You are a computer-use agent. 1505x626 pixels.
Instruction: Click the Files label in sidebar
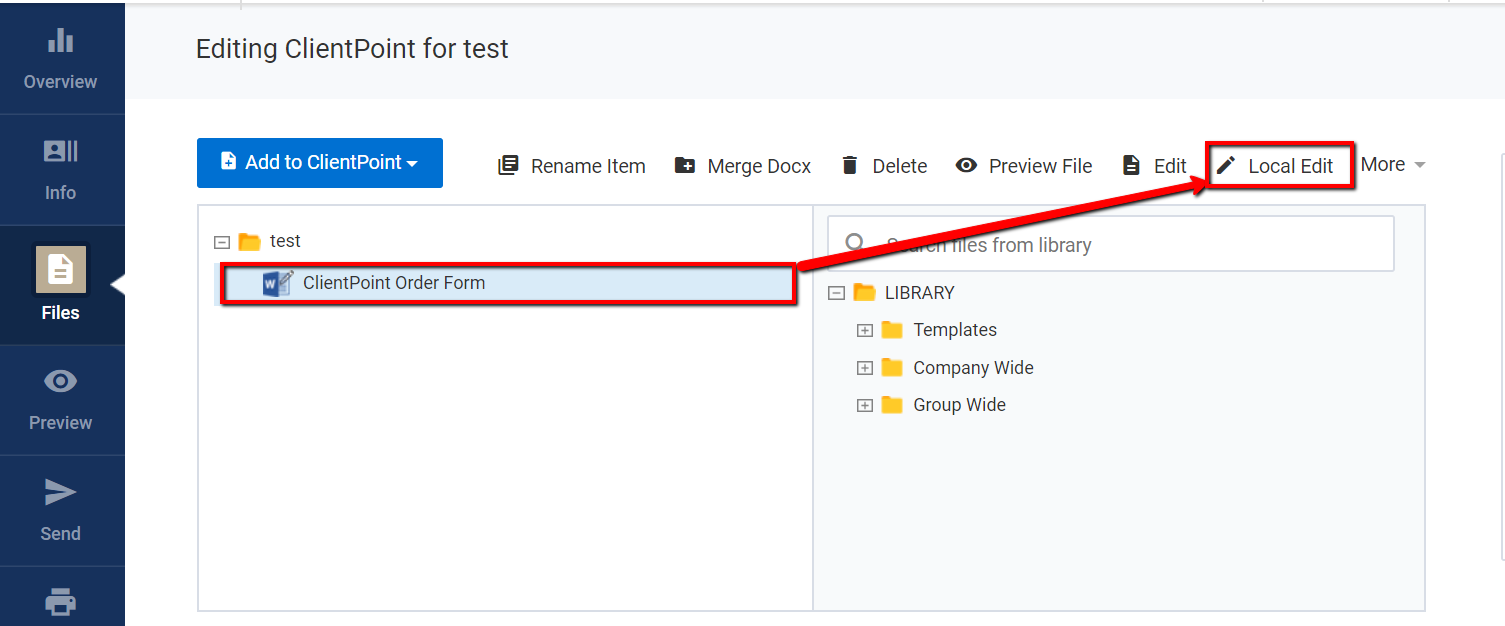[x=61, y=313]
